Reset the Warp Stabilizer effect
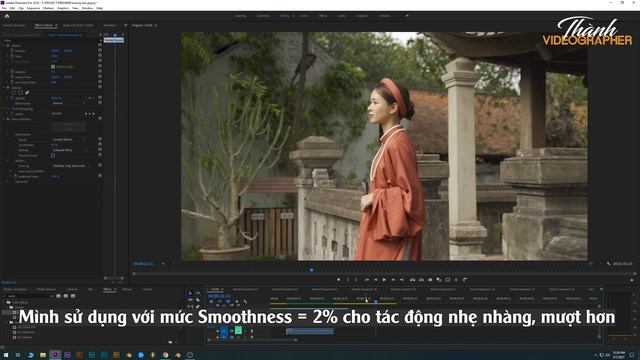 coord(100,119)
